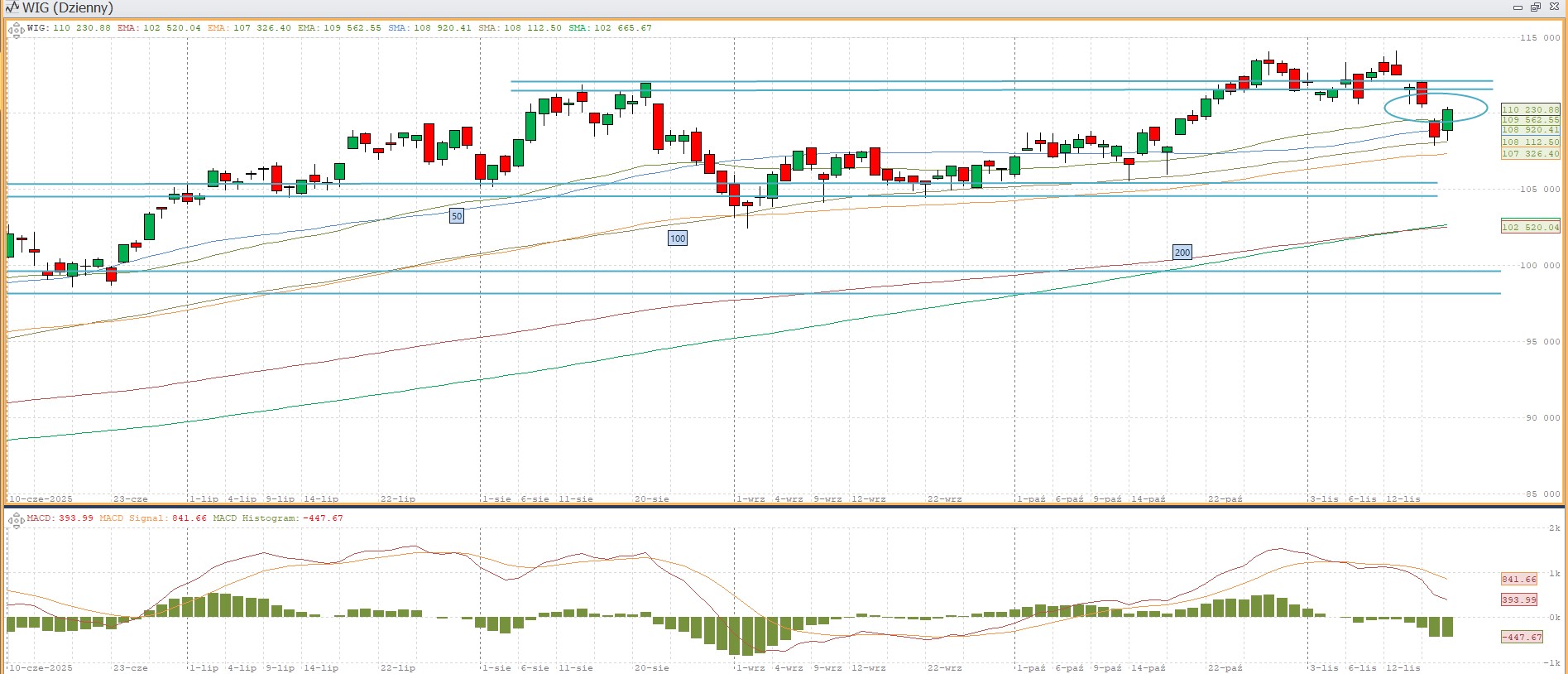The width and height of the screenshot is (1568, 674).
Task: Click the MACD Histogram legend label
Action: coord(255,518)
